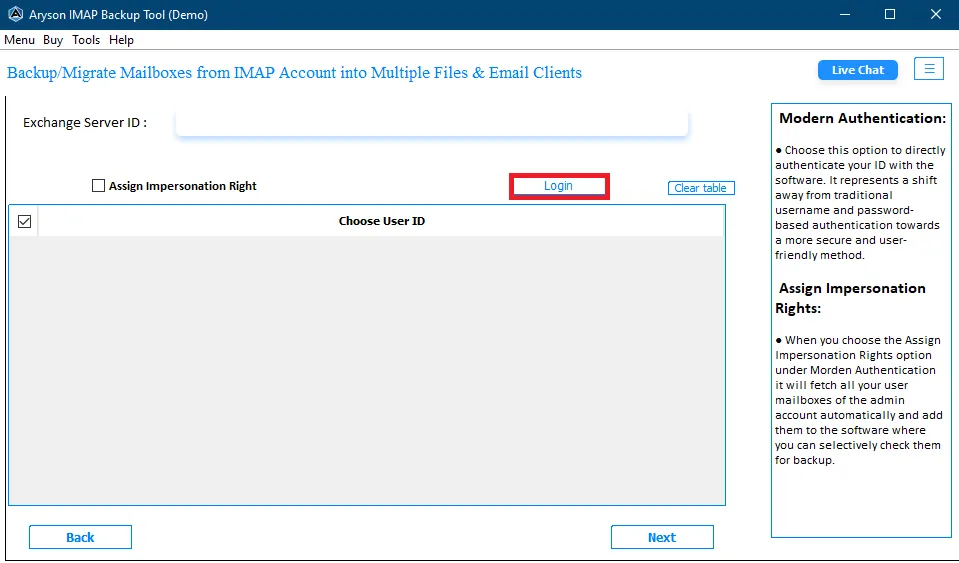
Task: Proceed with the Next button
Action: 662,537
